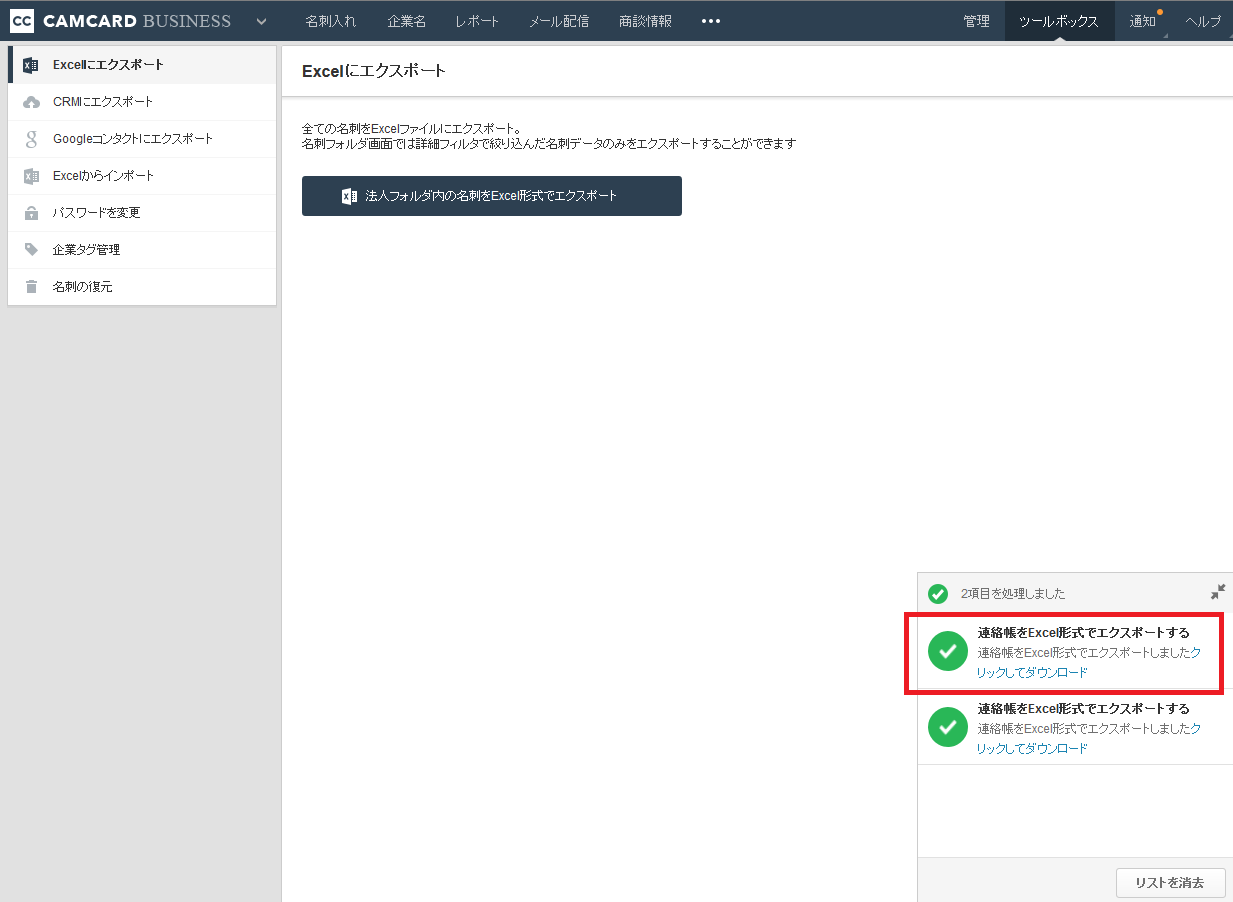Image resolution: width=1233 pixels, height=902 pixels.
Task: Click the 2項目を処理しました status text
Action: [1013, 594]
